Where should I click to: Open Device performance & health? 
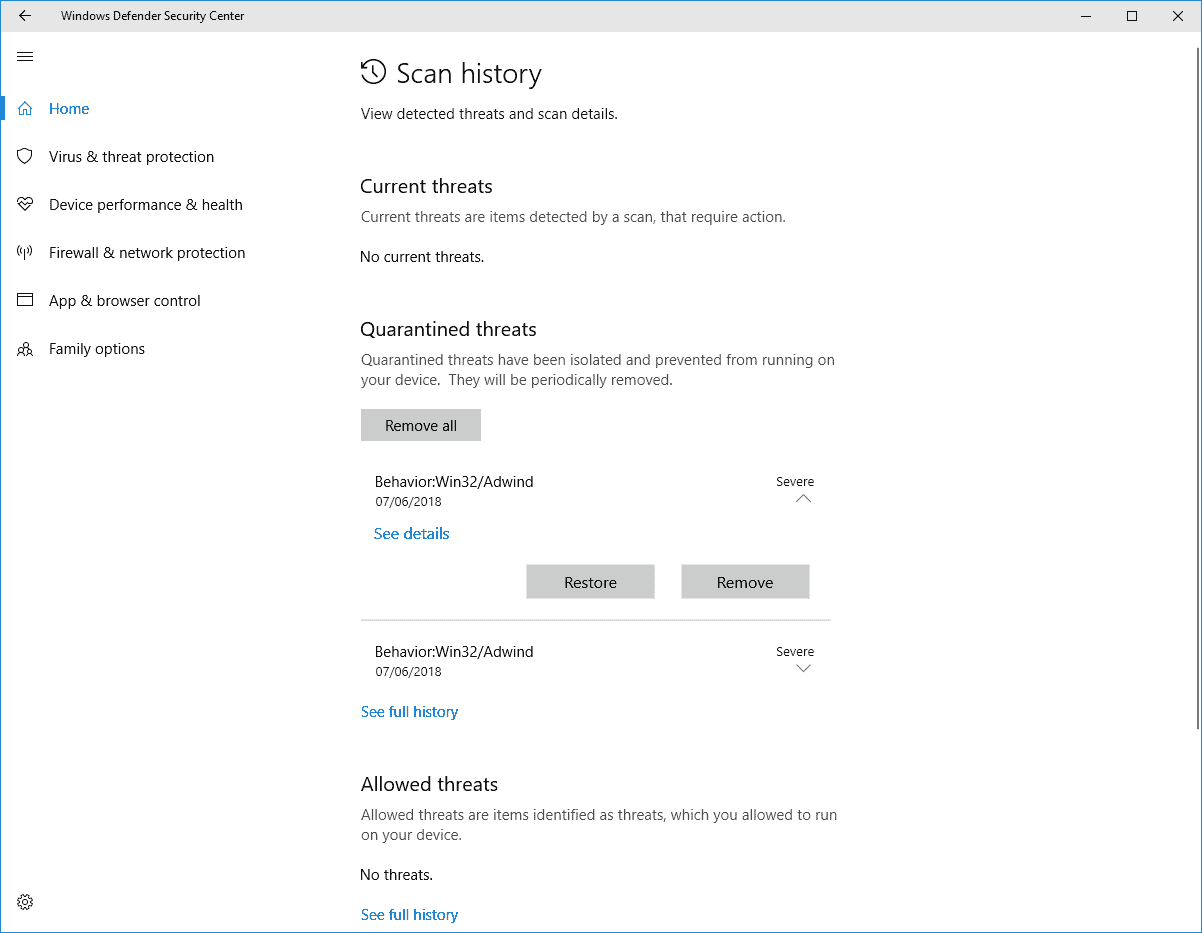(146, 205)
